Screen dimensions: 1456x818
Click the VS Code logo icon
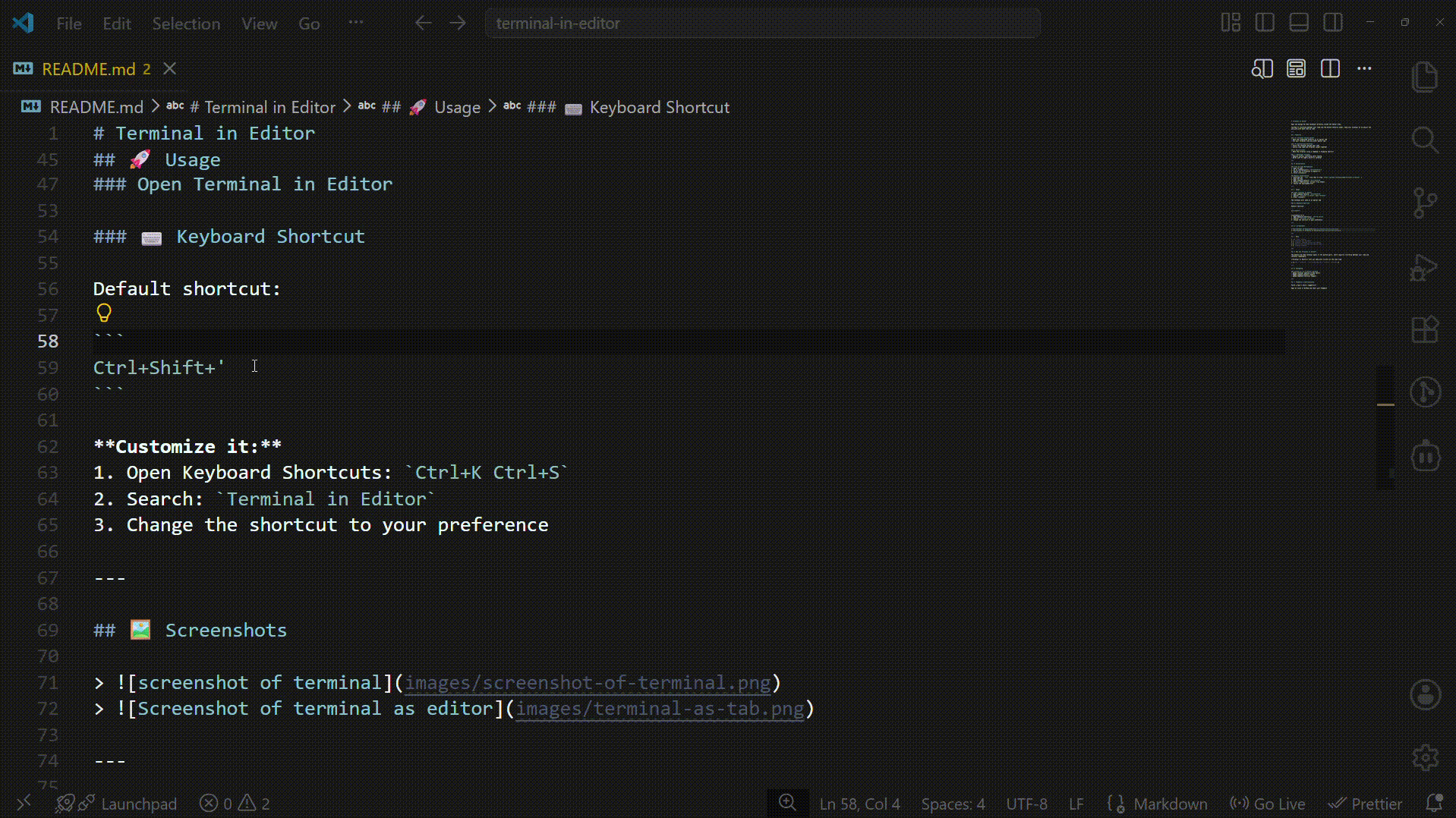[23, 23]
